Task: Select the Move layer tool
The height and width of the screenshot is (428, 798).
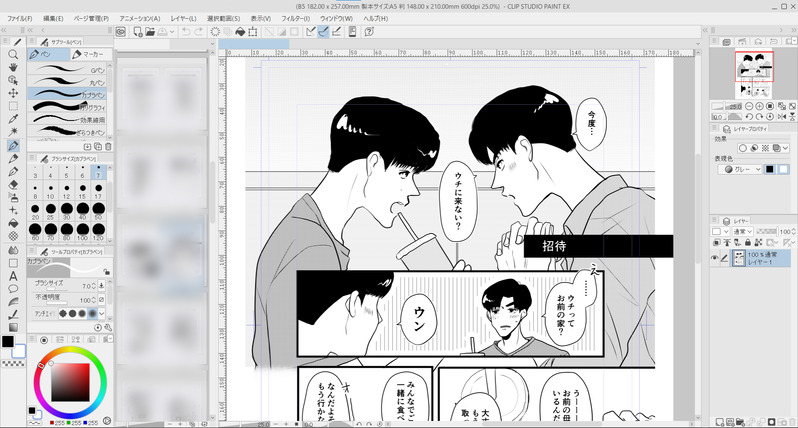Action: (13, 93)
